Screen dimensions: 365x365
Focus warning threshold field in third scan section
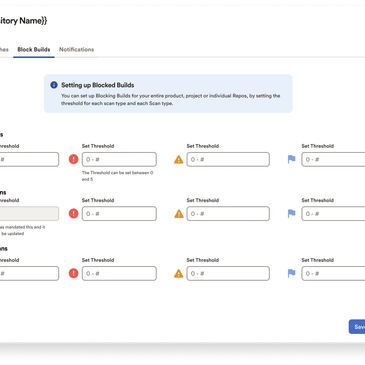(228, 273)
